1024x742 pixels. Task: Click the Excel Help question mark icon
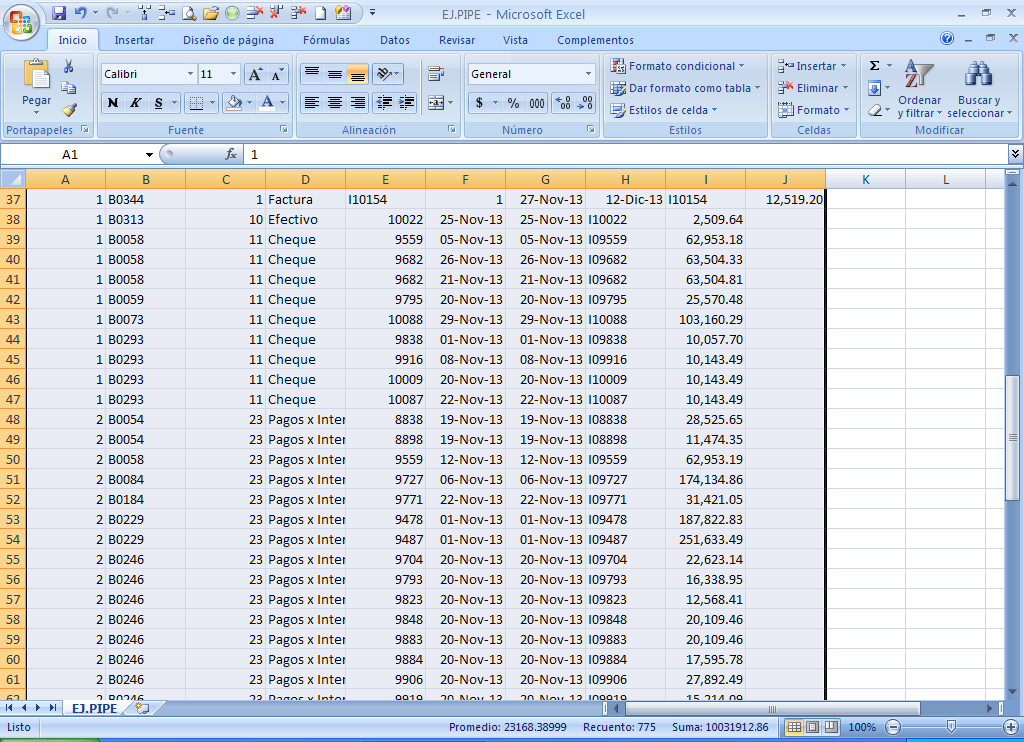(947, 39)
